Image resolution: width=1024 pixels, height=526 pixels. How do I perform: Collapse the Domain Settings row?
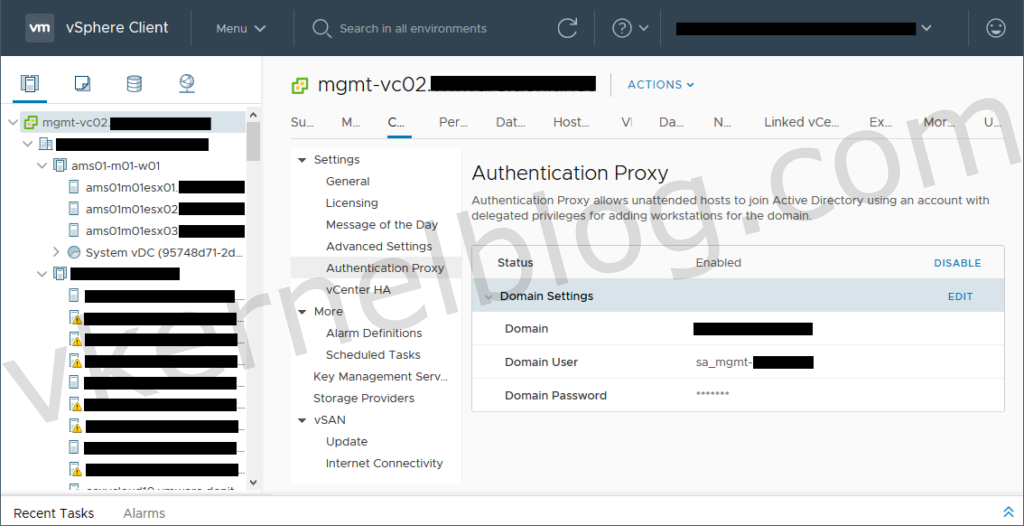(488, 297)
